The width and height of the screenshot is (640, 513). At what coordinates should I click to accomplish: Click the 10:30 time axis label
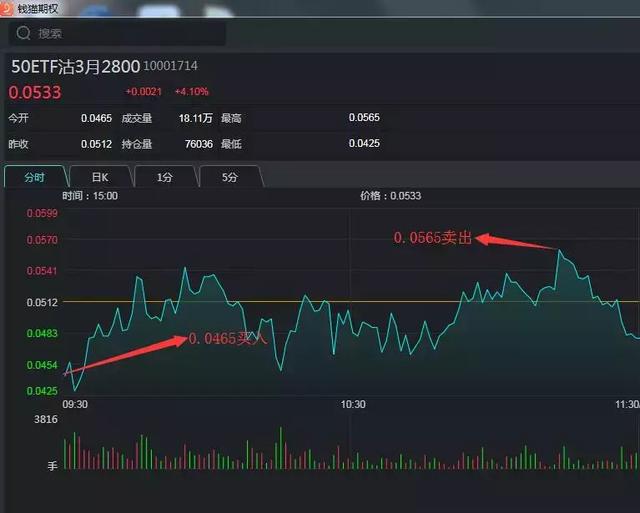tap(353, 404)
